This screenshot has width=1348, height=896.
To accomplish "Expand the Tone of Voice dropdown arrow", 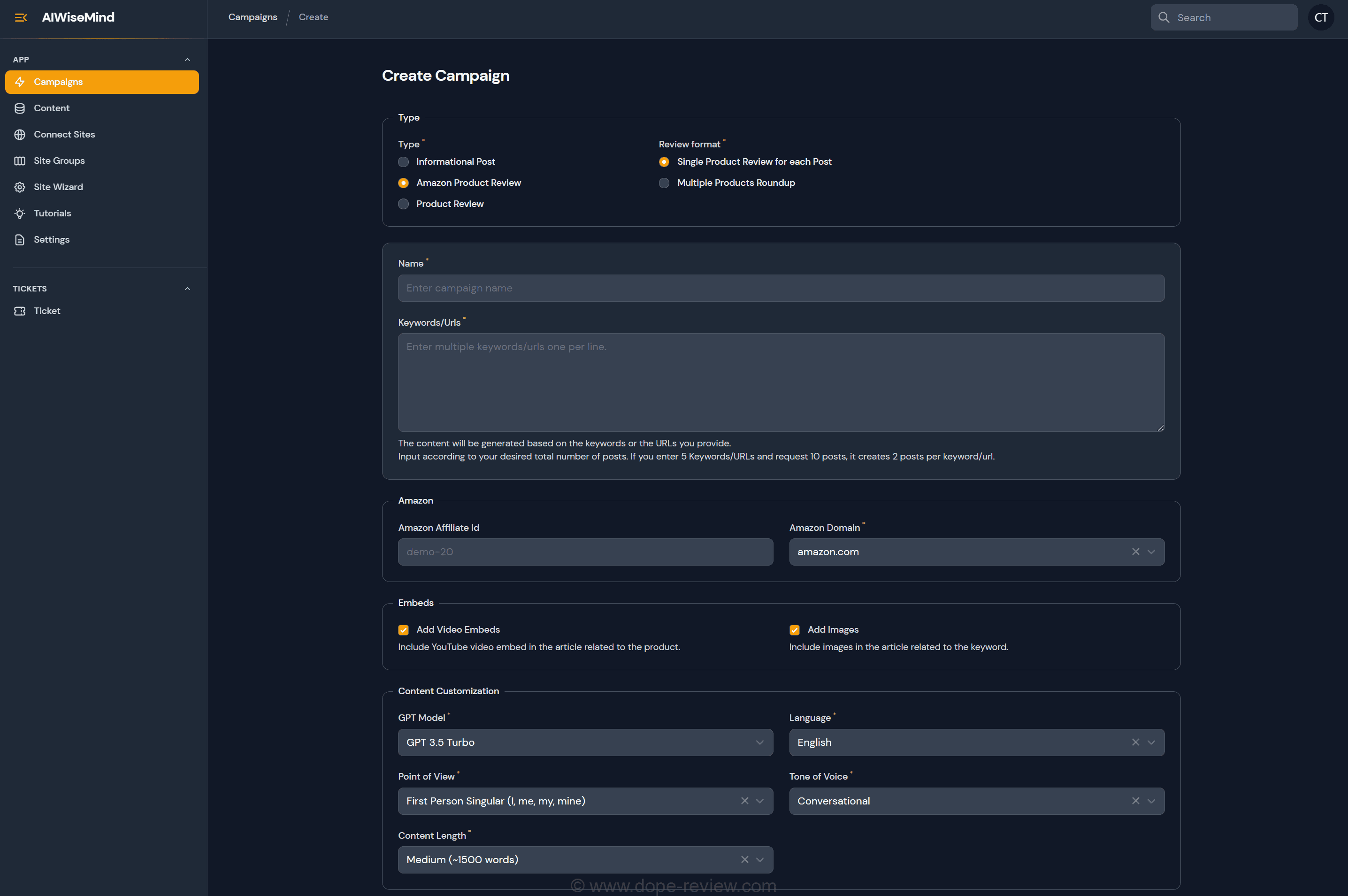I will click(x=1151, y=801).
